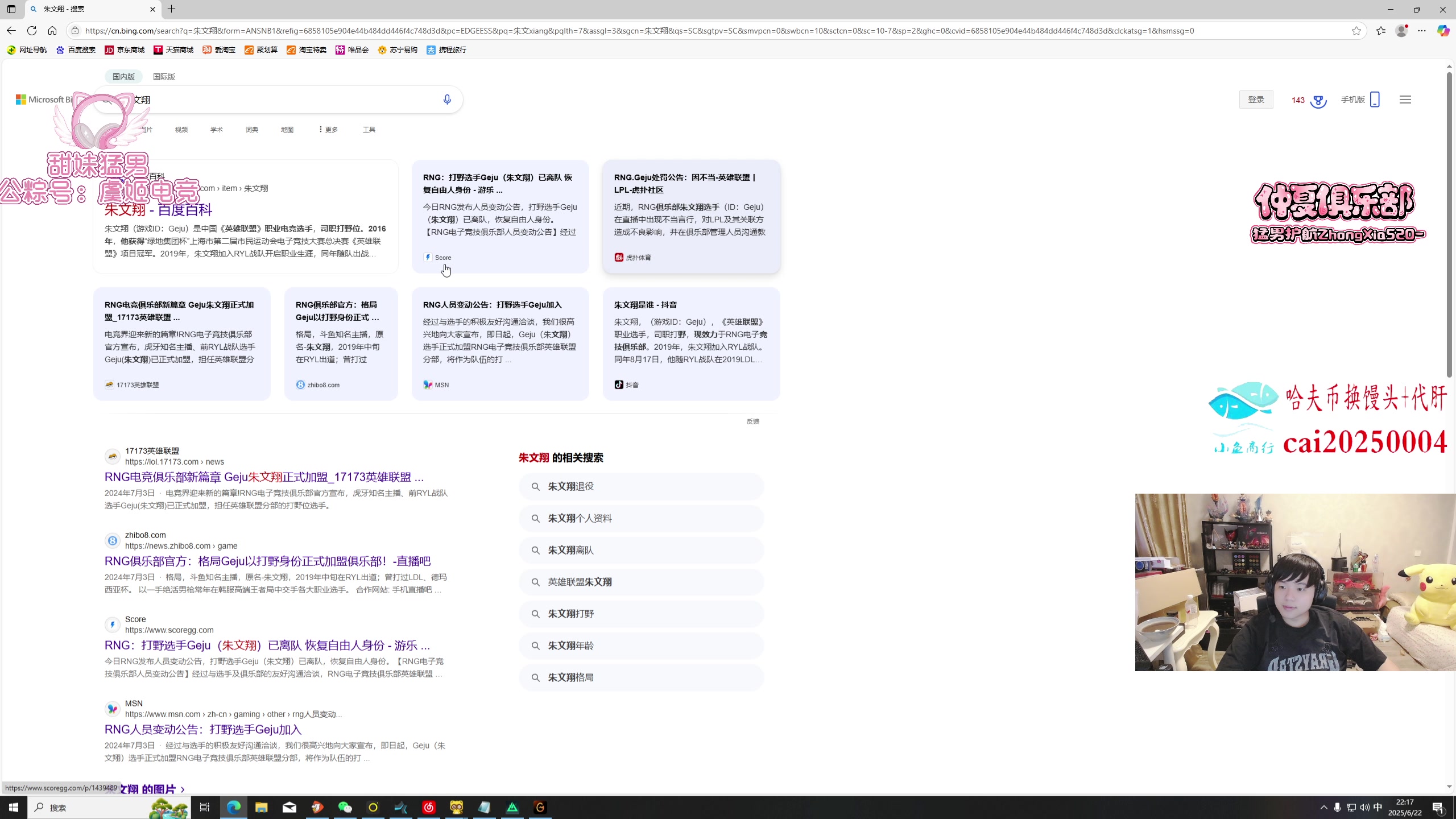Image resolution: width=1456 pixels, height=819 pixels.
Task: Open Edge settings and more menu
Action: [x=1422, y=31]
